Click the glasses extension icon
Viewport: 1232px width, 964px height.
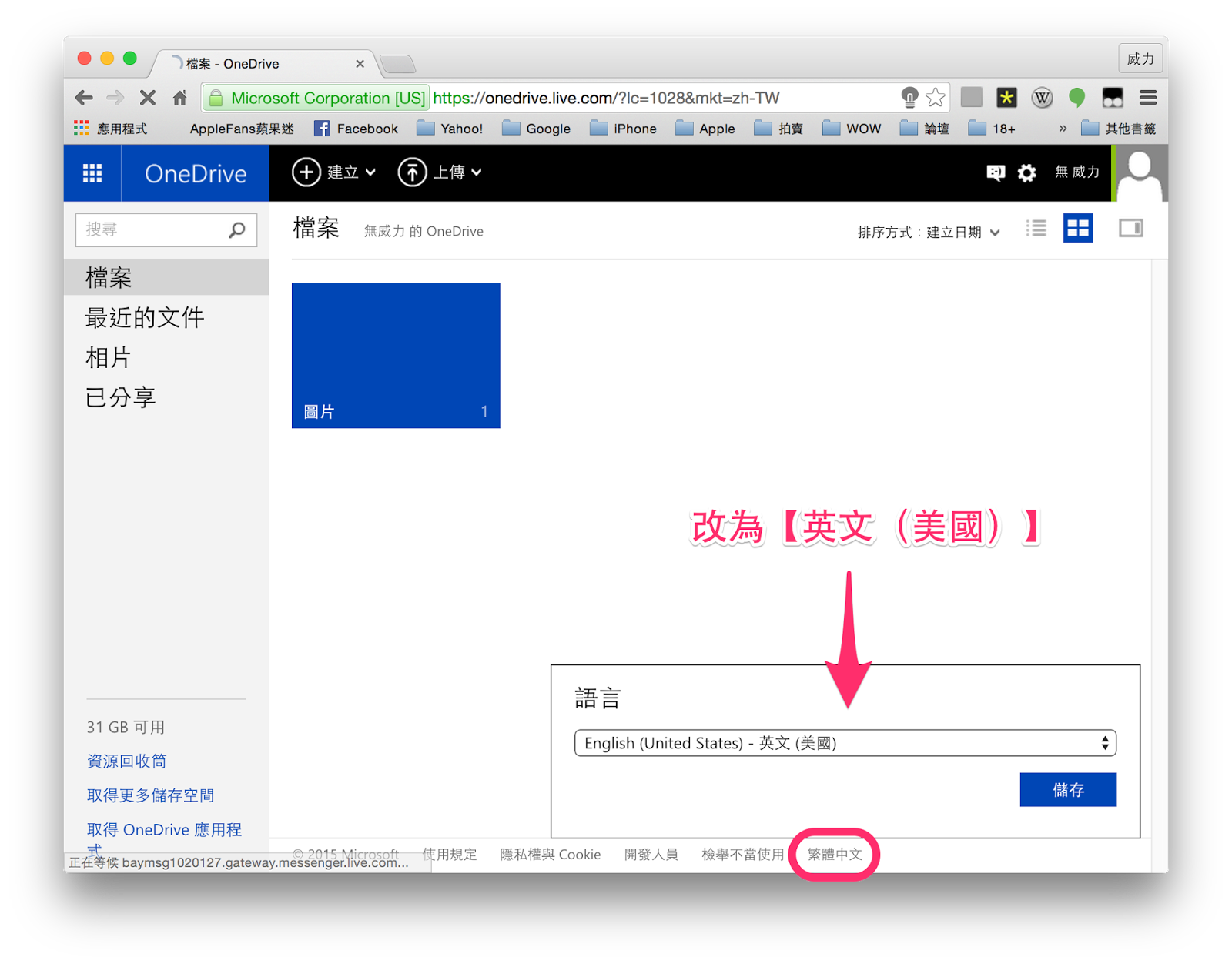pyautogui.click(x=1113, y=97)
